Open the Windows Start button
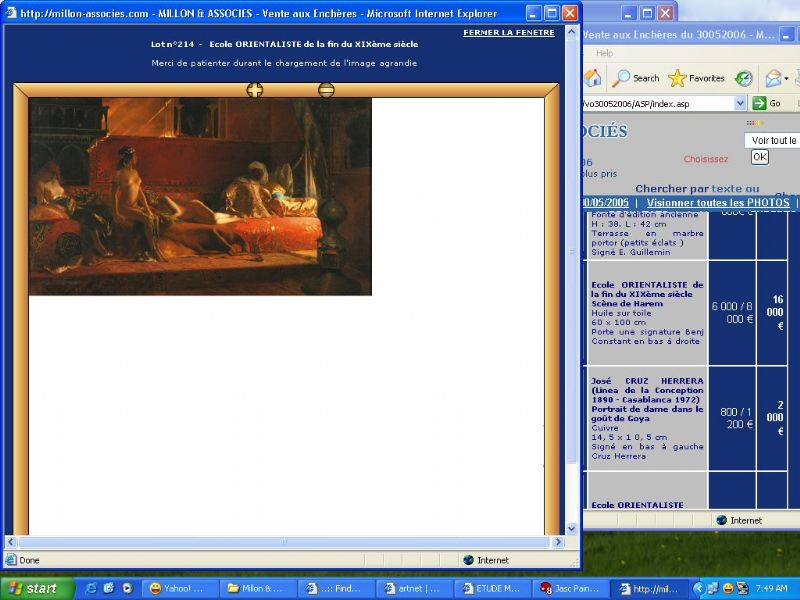This screenshot has height=600, width=800. 37,588
